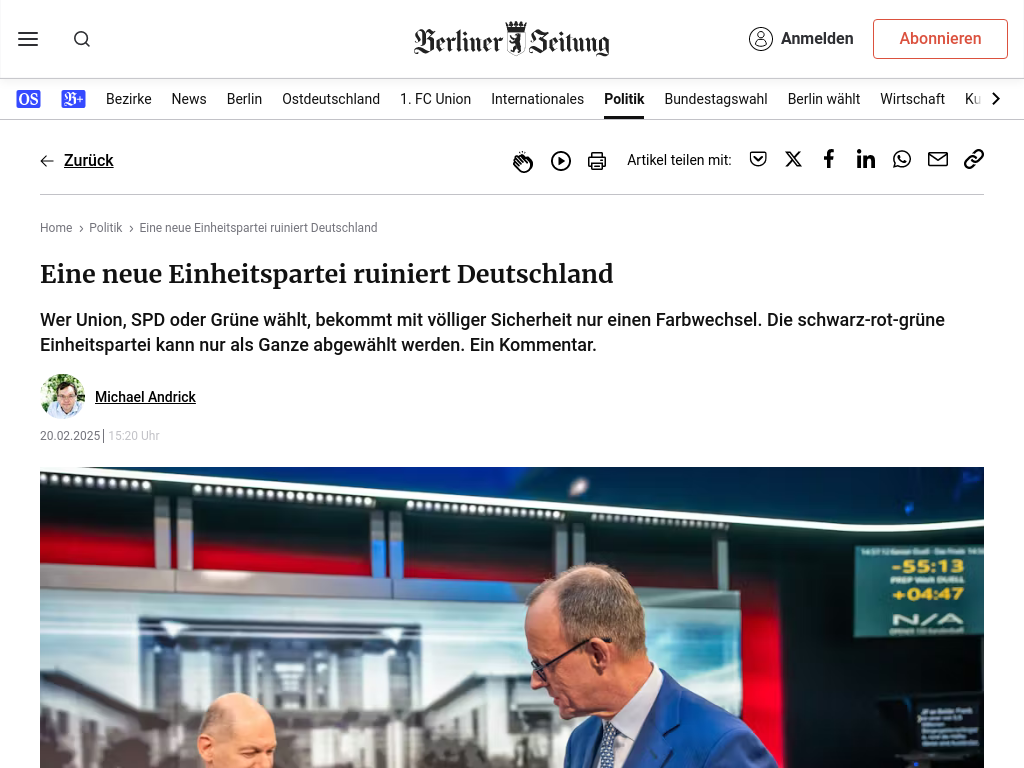Applaud article with clapping hands icon
Screen dimensions: 1024x768
(x=522, y=161)
